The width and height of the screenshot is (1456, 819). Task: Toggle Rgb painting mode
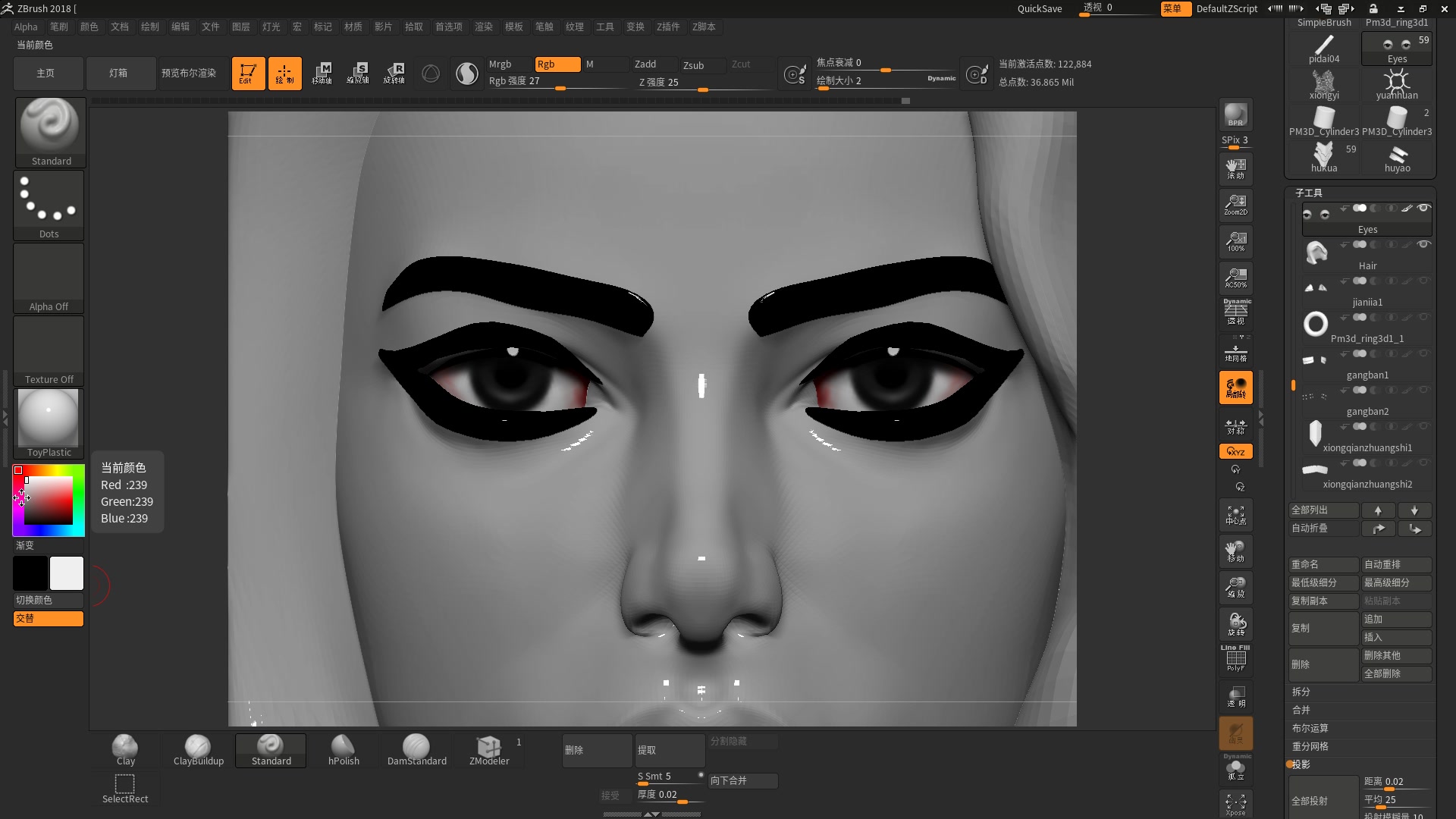(x=556, y=63)
